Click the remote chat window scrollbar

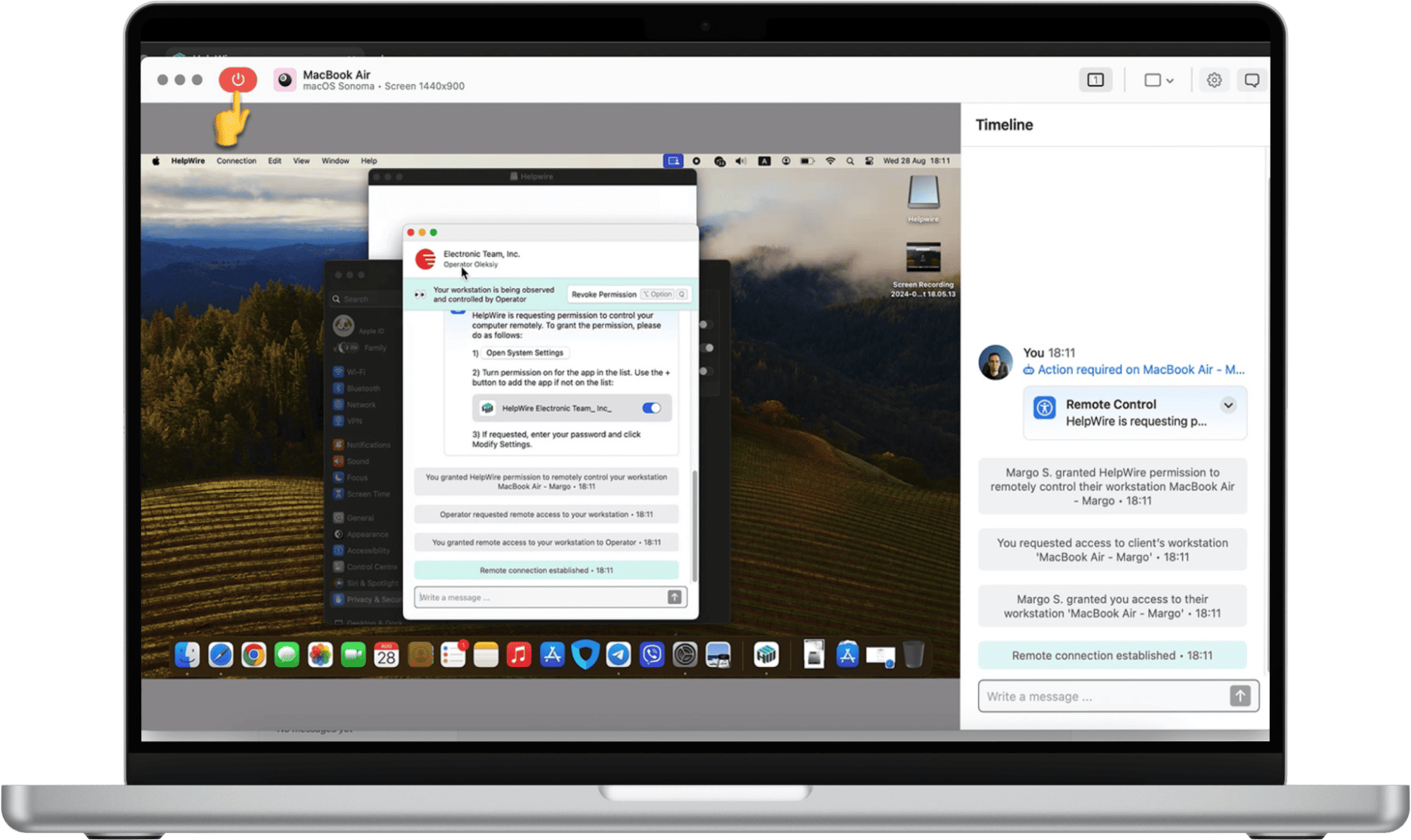tap(695, 525)
